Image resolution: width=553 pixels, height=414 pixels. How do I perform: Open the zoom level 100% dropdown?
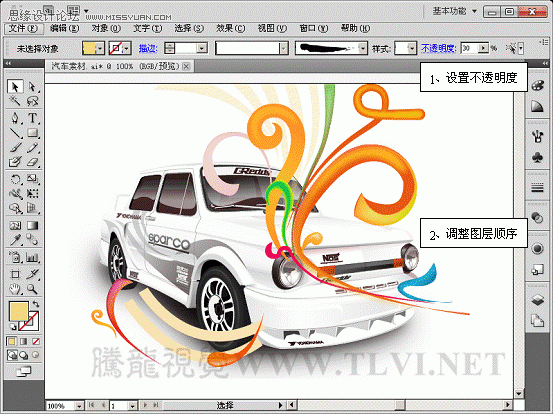point(79,406)
